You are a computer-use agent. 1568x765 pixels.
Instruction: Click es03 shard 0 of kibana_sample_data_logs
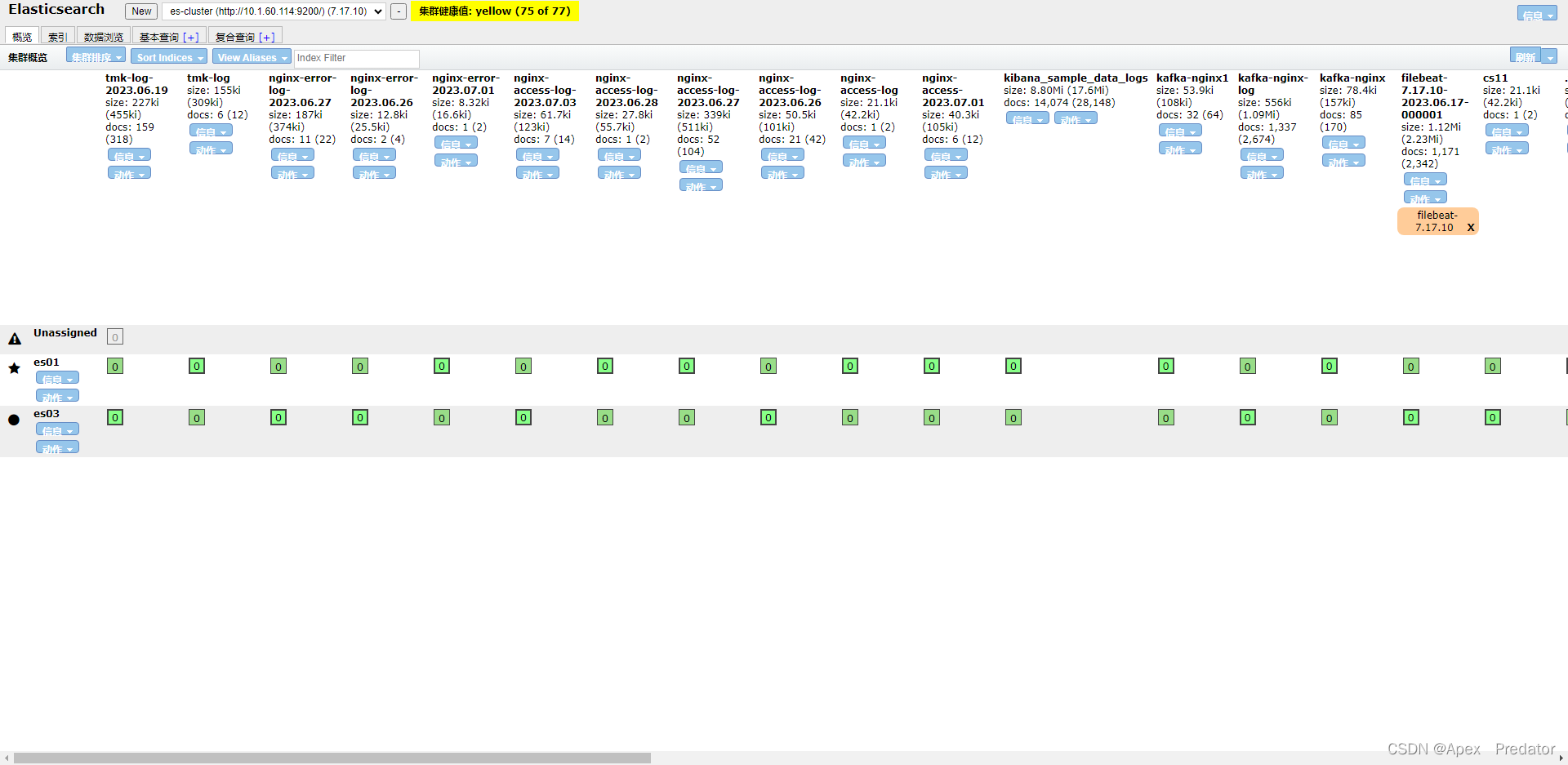click(x=1013, y=417)
